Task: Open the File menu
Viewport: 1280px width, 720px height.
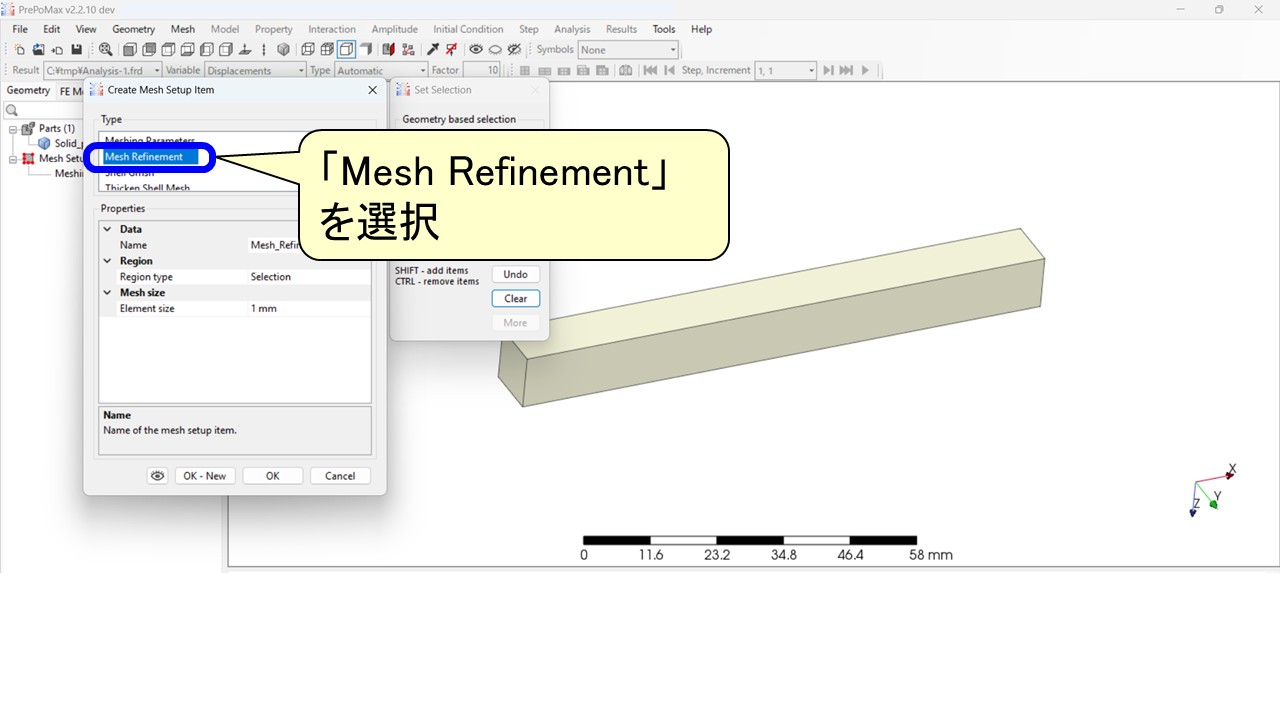Action: [20, 29]
